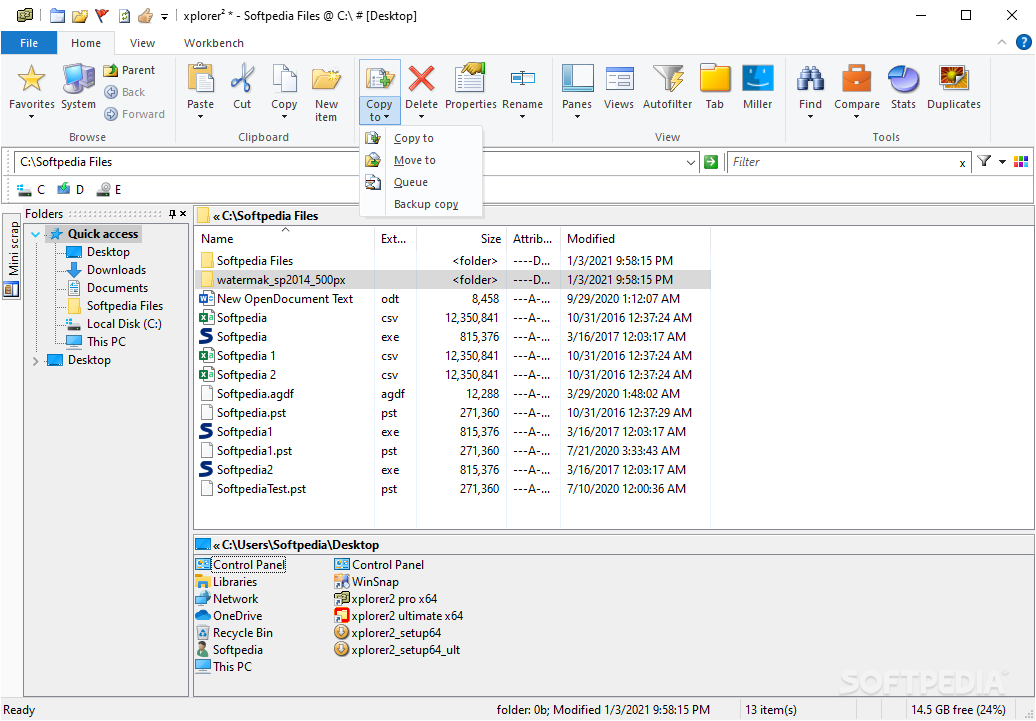Click the Cut scissors icon
This screenshot has width=1036, height=721.
(x=242, y=79)
